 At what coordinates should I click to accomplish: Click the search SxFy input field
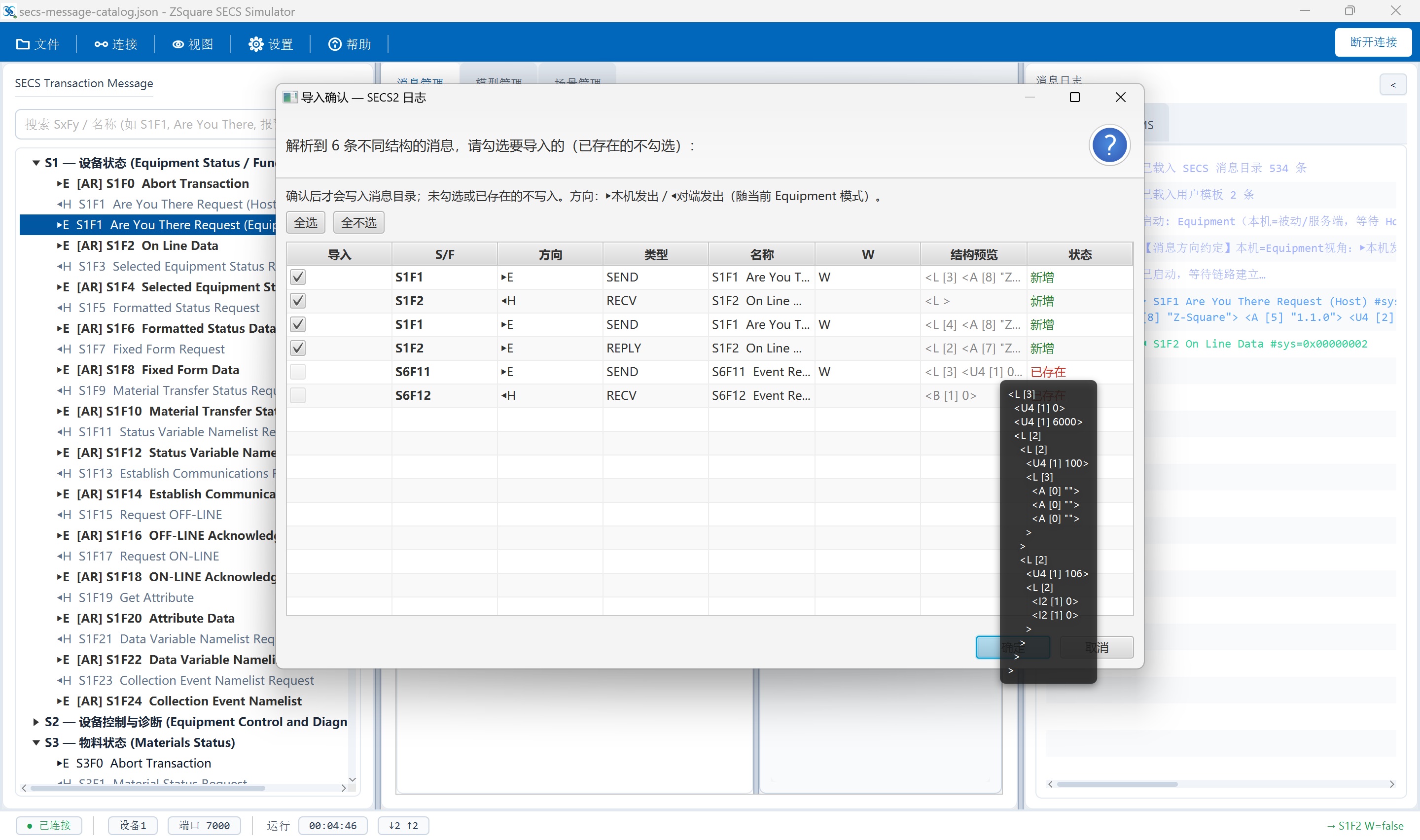click(146, 124)
